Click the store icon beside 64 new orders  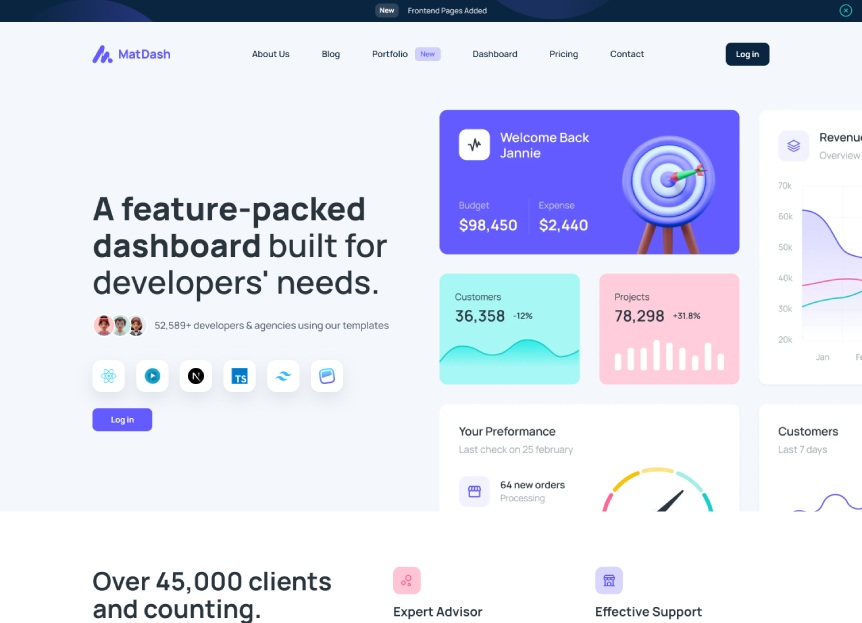coord(474,491)
